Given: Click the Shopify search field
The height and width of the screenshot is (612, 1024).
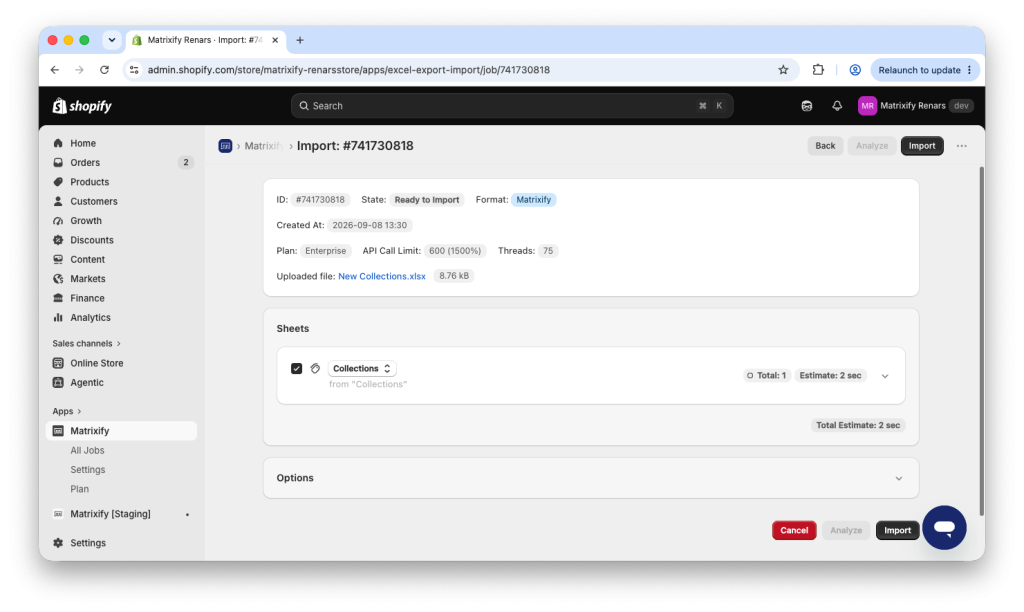Looking at the screenshot, I should pyautogui.click(x=512, y=106).
